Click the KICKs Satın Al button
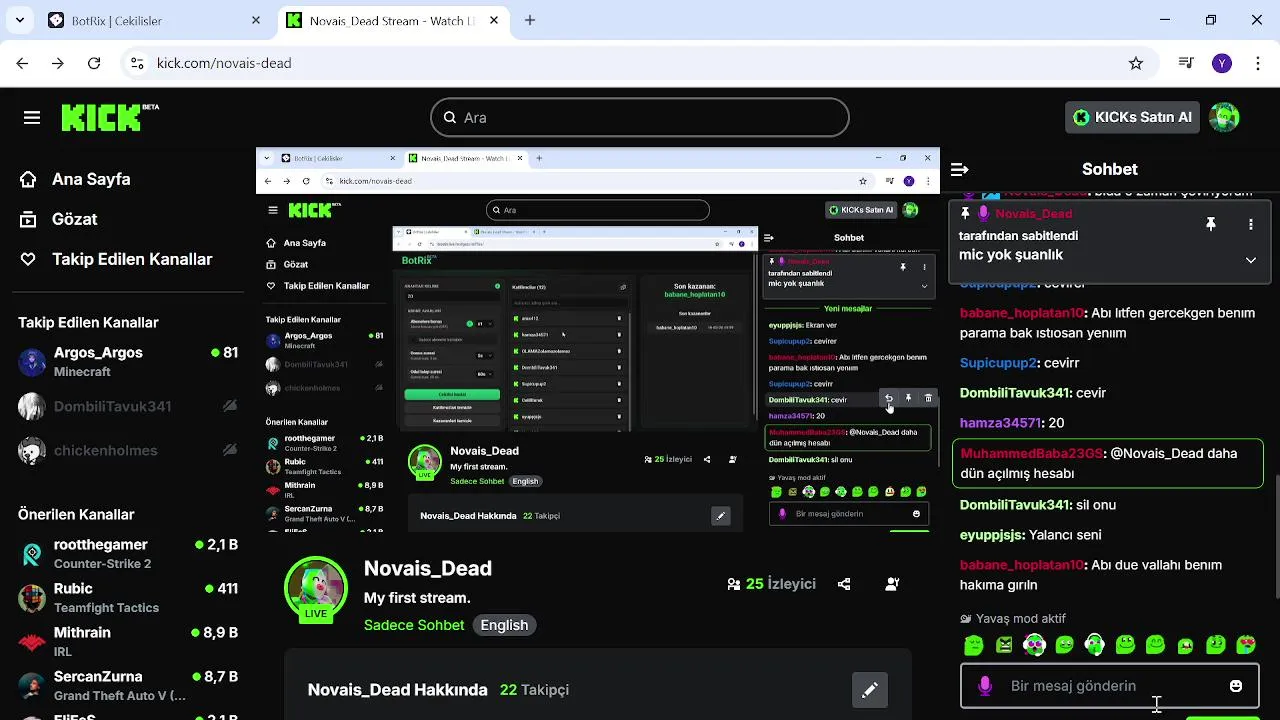Image resolution: width=1280 pixels, height=720 pixels. pyautogui.click(x=1132, y=117)
